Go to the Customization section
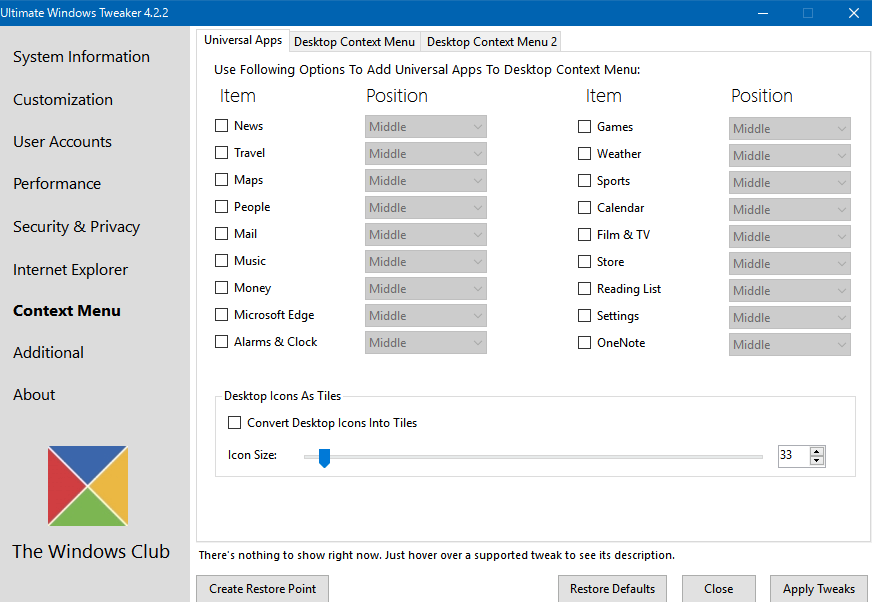The height and width of the screenshot is (602, 872). [63, 100]
